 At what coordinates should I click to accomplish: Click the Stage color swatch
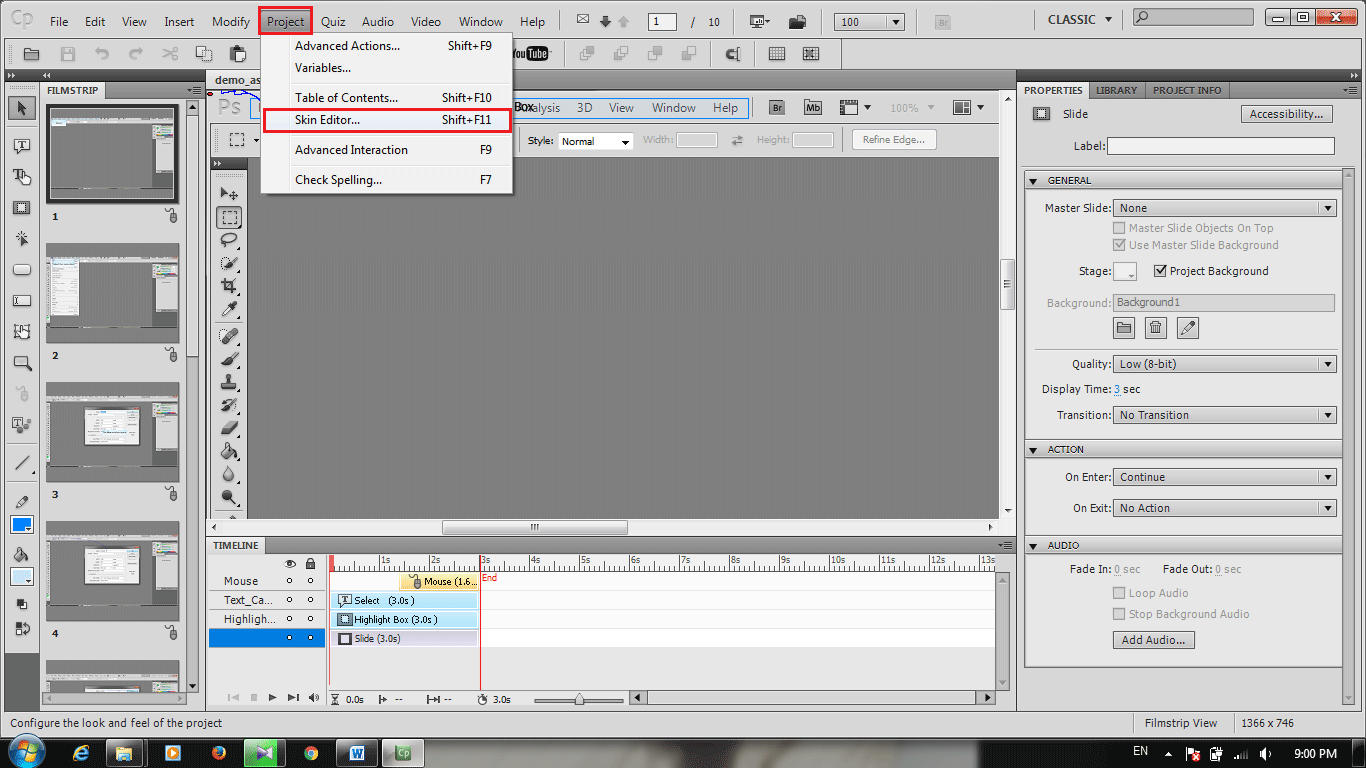tap(1124, 271)
